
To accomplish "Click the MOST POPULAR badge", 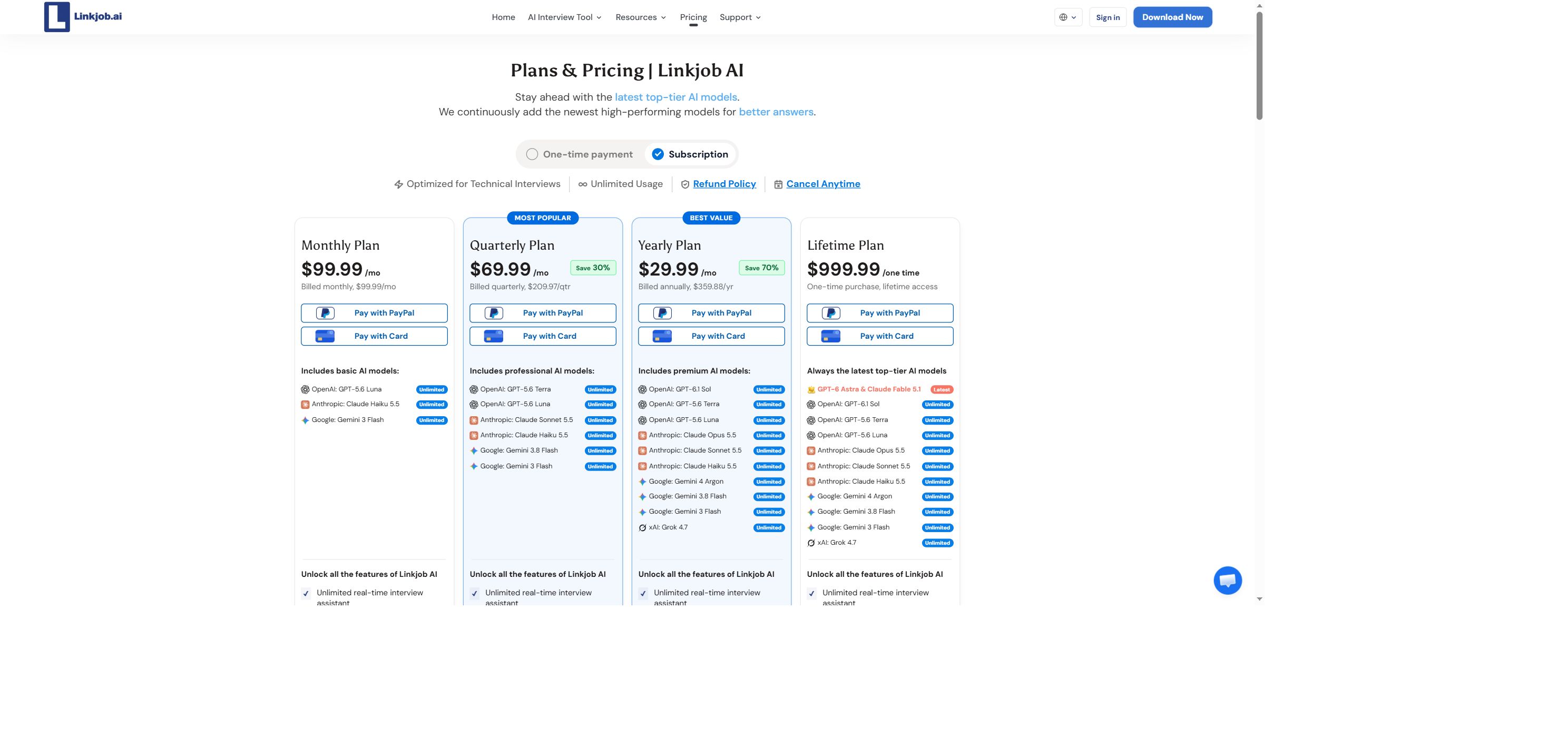I will [542, 218].
